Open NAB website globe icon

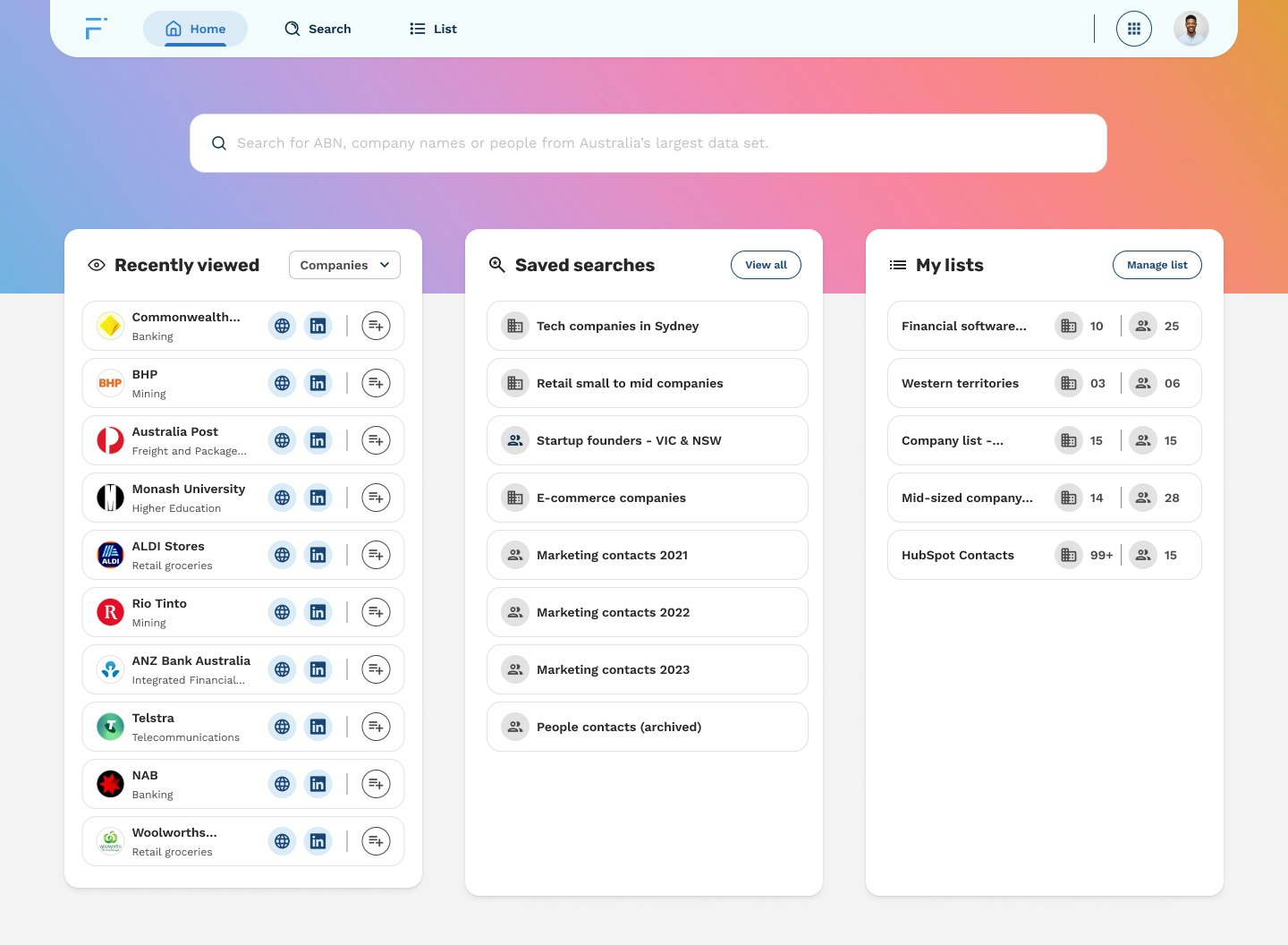(x=282, y=784)
